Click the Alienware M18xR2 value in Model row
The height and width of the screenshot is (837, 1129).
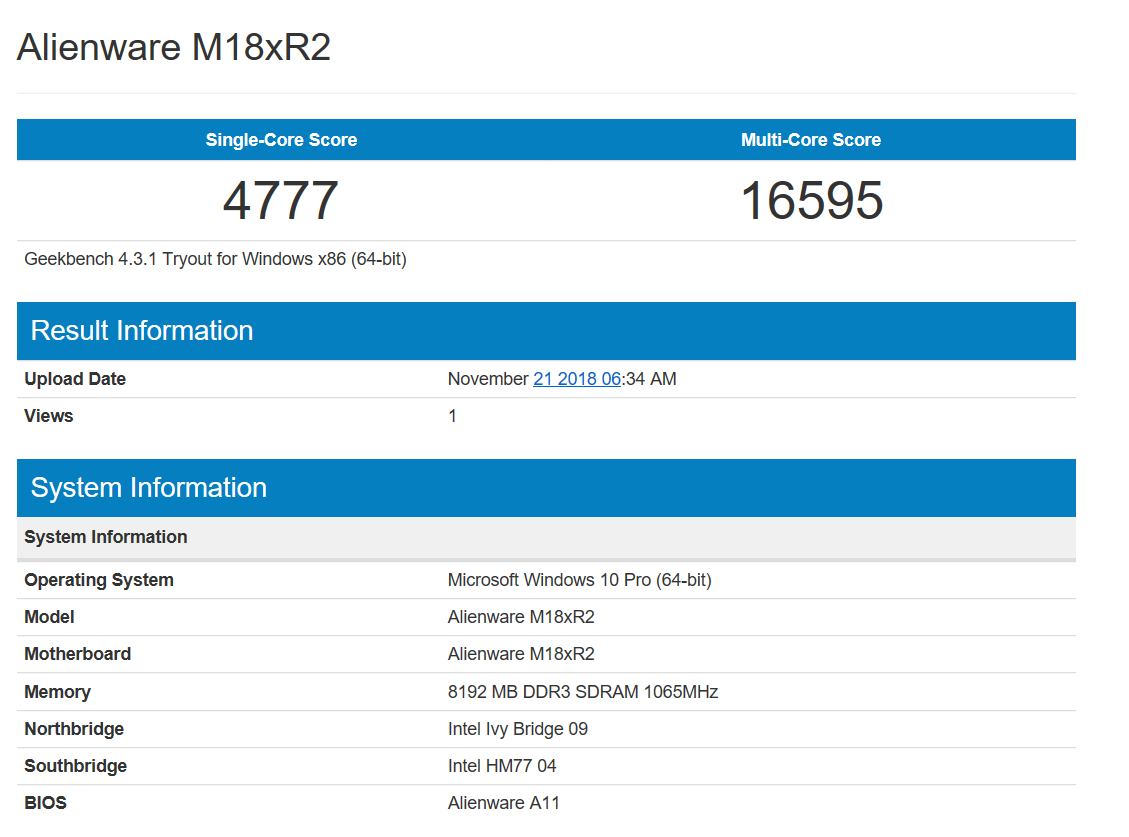coord(521,617)
